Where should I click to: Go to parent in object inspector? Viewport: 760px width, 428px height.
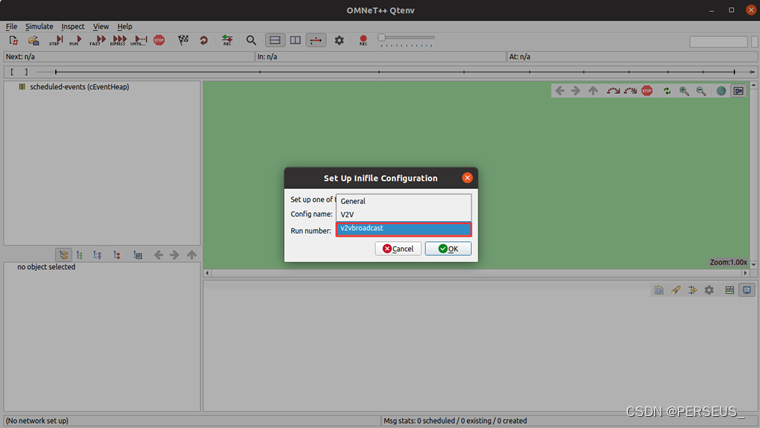pyautogui.click(x=192, y=255)
